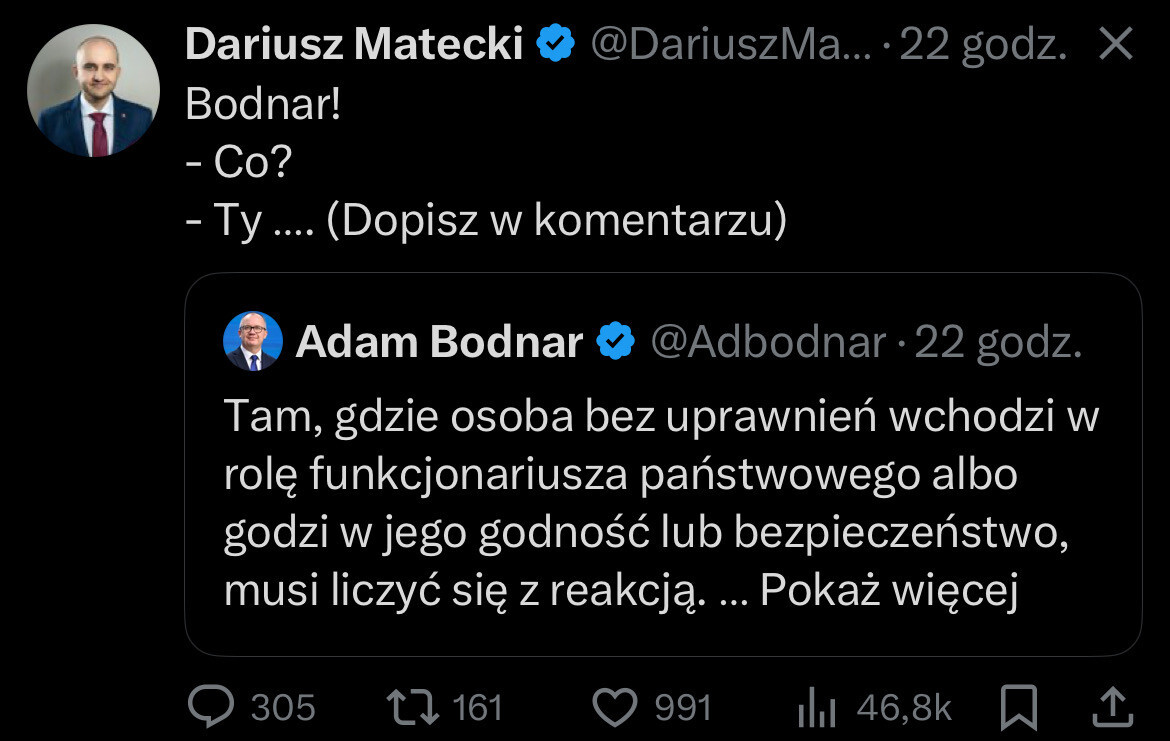Screen dimensions: 1170x741
Task: Click the quoted tweet's 22 godz. timestamp
Action: tap(998, 343)
